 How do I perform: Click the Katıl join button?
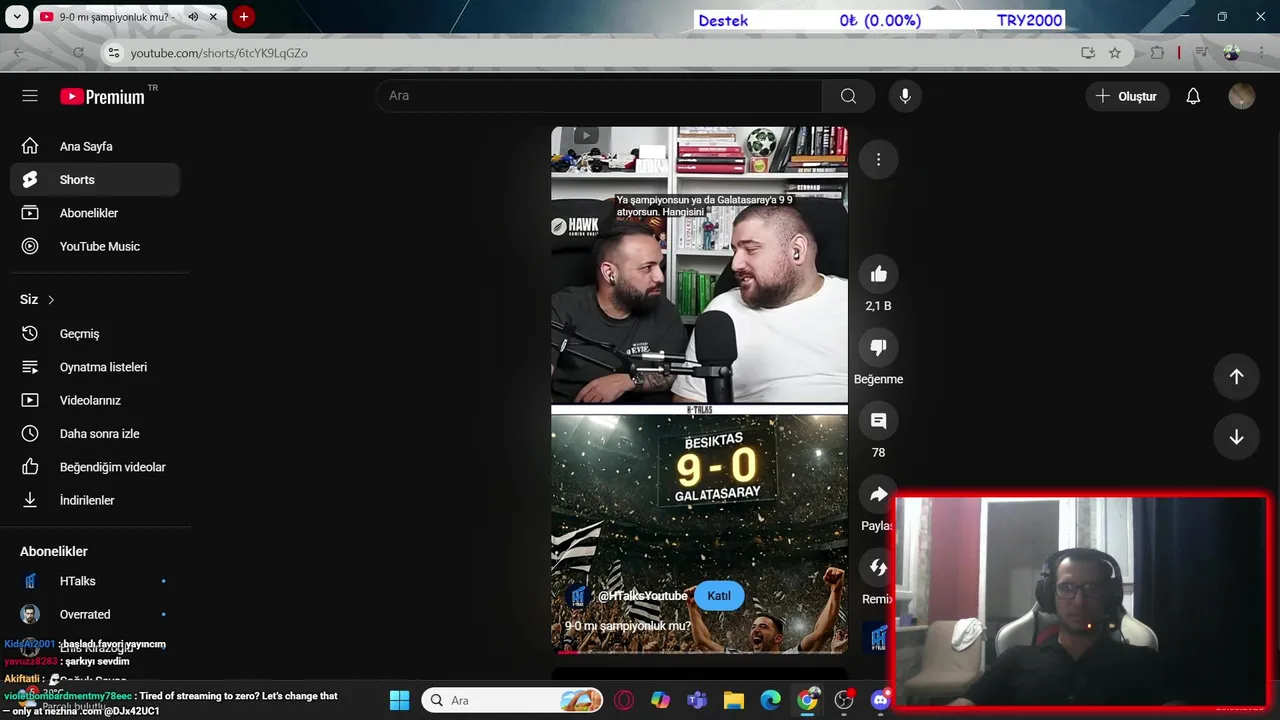tap(719, 596)
